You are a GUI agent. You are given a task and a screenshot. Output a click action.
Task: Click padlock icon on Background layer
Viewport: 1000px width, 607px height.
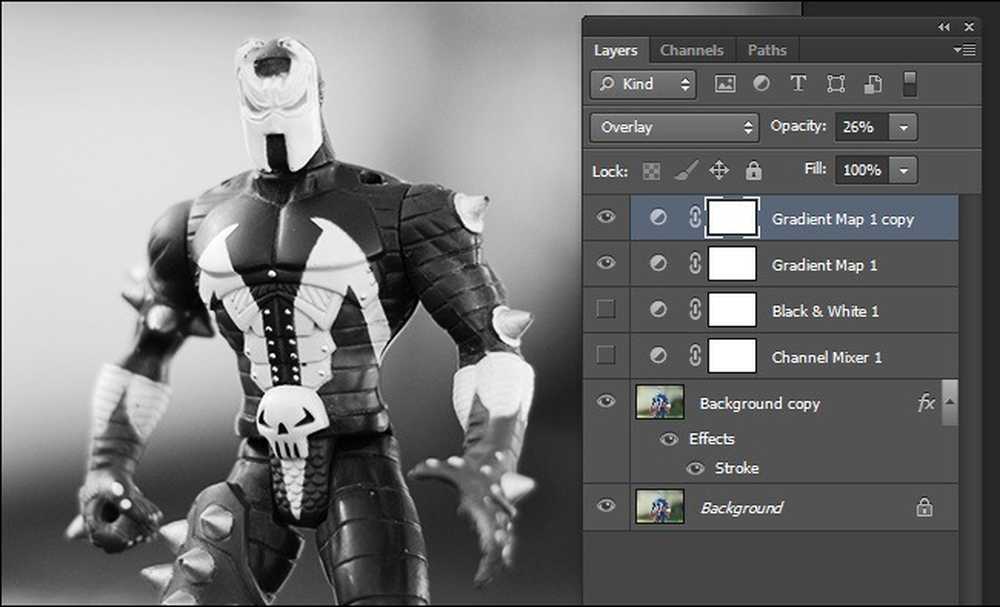[x=924, y=508]
